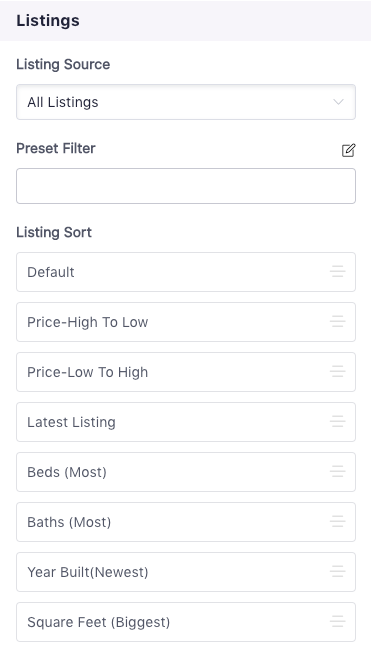Click the Year Built(Newest) drag handle
This screenshot has height=650, width=371.
point(338,572)
